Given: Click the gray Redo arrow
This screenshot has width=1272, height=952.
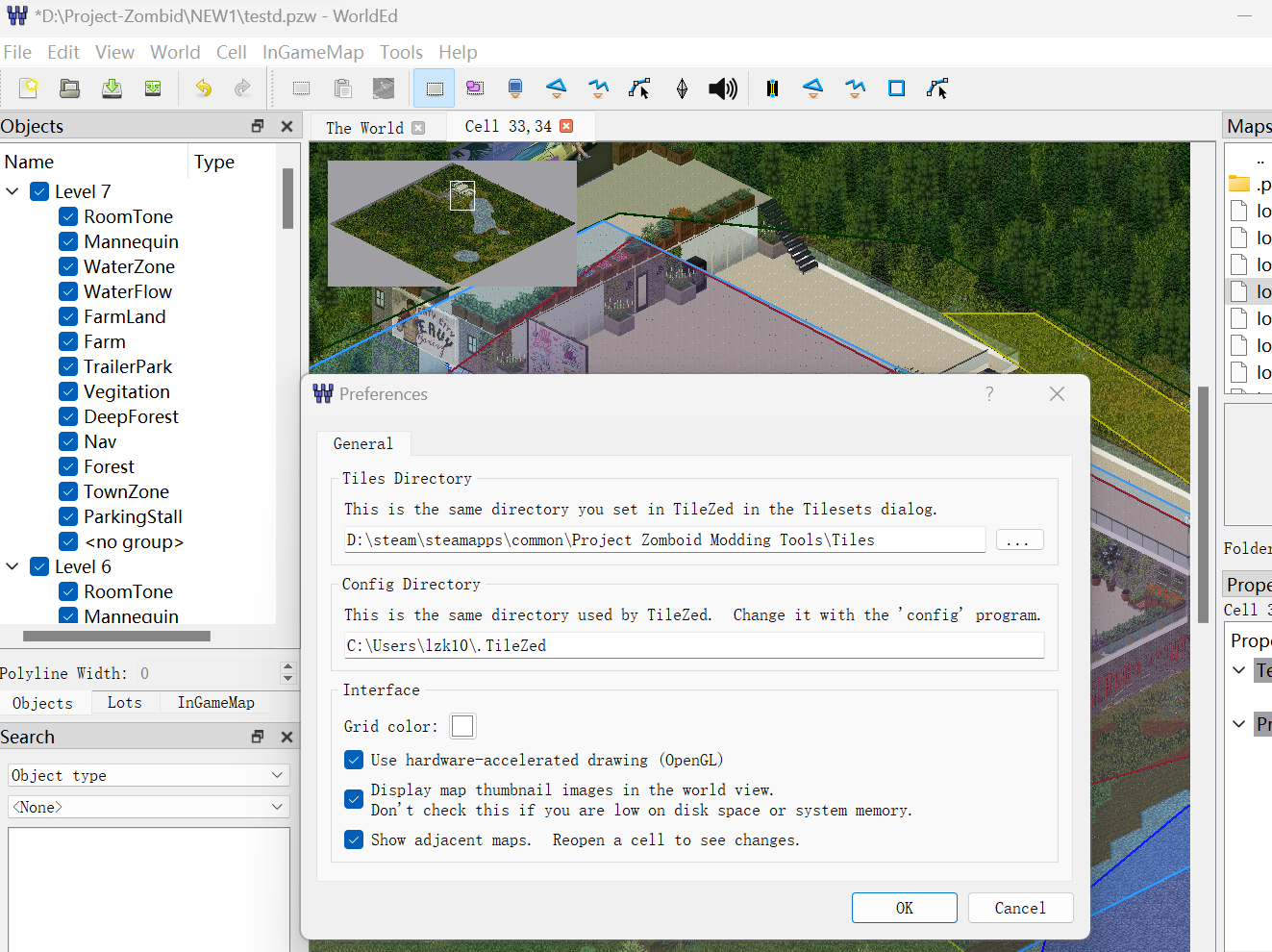Looking at the screenshot, I should (x=243, y=88).
